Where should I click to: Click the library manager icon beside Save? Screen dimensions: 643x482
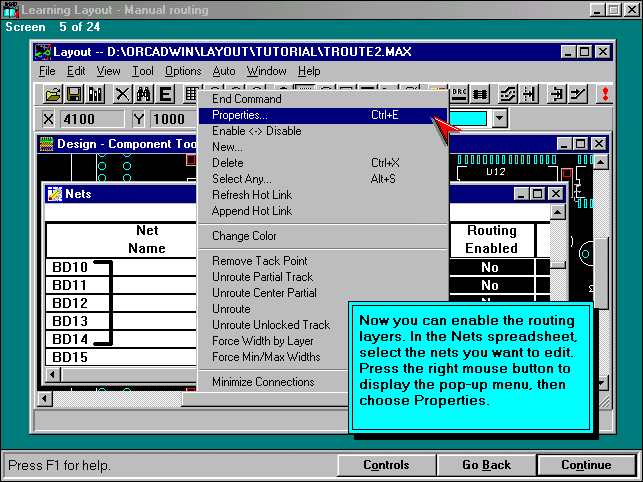click(96, 94)
